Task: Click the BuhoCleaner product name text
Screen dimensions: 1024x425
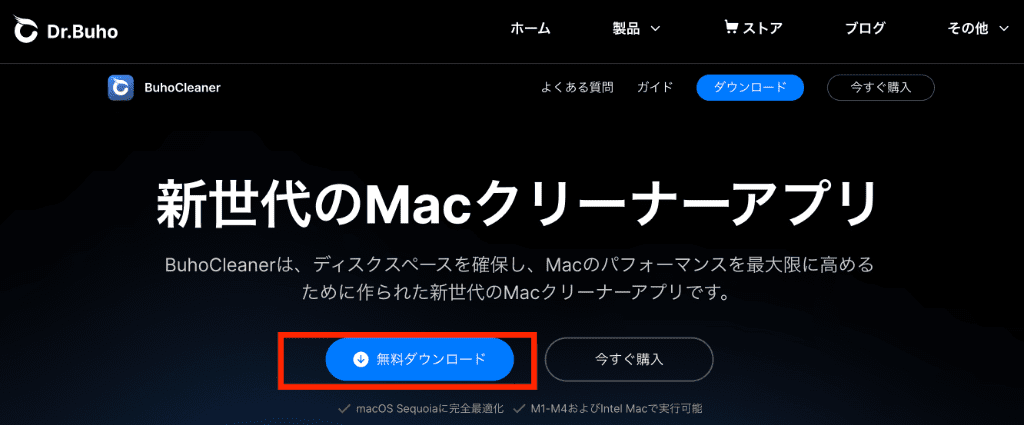Action: [x=182, y=87]
